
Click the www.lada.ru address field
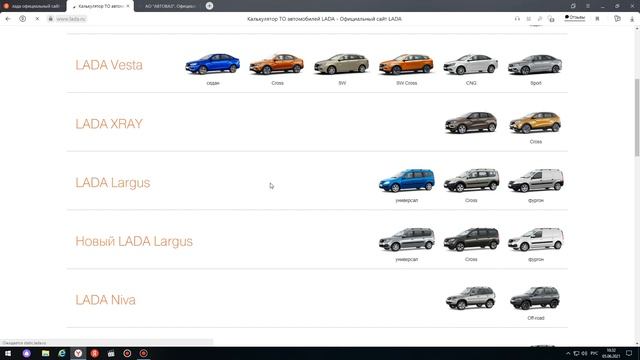click(71, 19)
